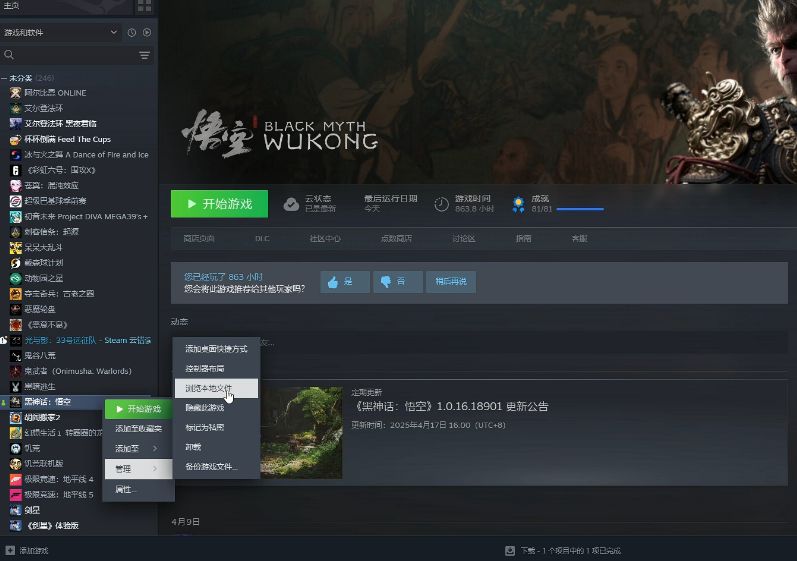Click the recent activity clock icon
Image resolution: width=797 pixels, height=561 pixels.
(x=132, y=33)
